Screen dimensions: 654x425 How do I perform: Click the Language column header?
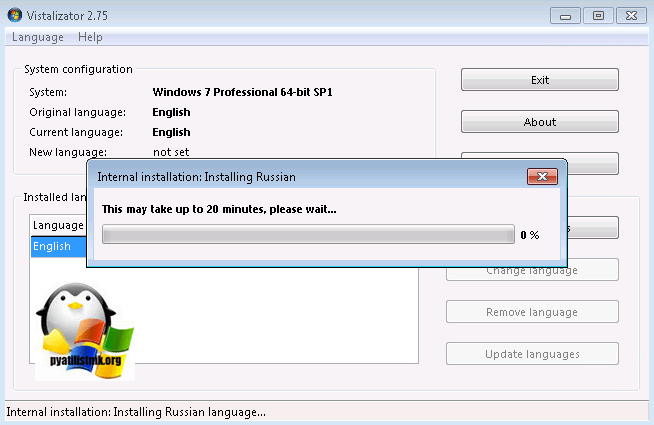pyautogui.click(x=58, y=225)
